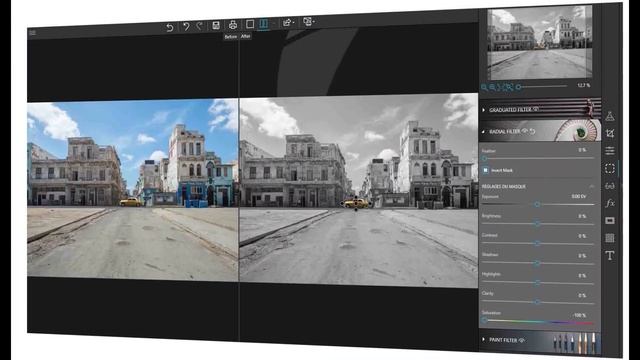Select the split before/after view icon
Viewport: 640px width, 360px height.
264,23
